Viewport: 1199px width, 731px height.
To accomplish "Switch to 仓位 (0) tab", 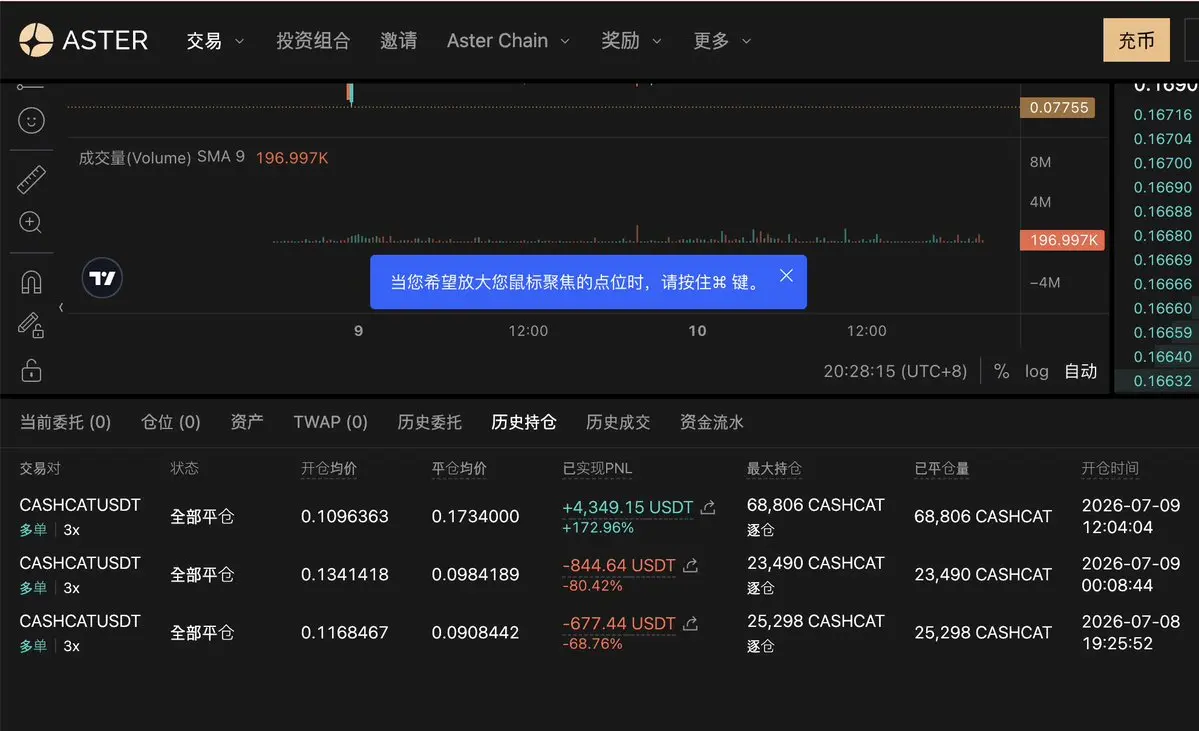I will click(x=171, y=422).
